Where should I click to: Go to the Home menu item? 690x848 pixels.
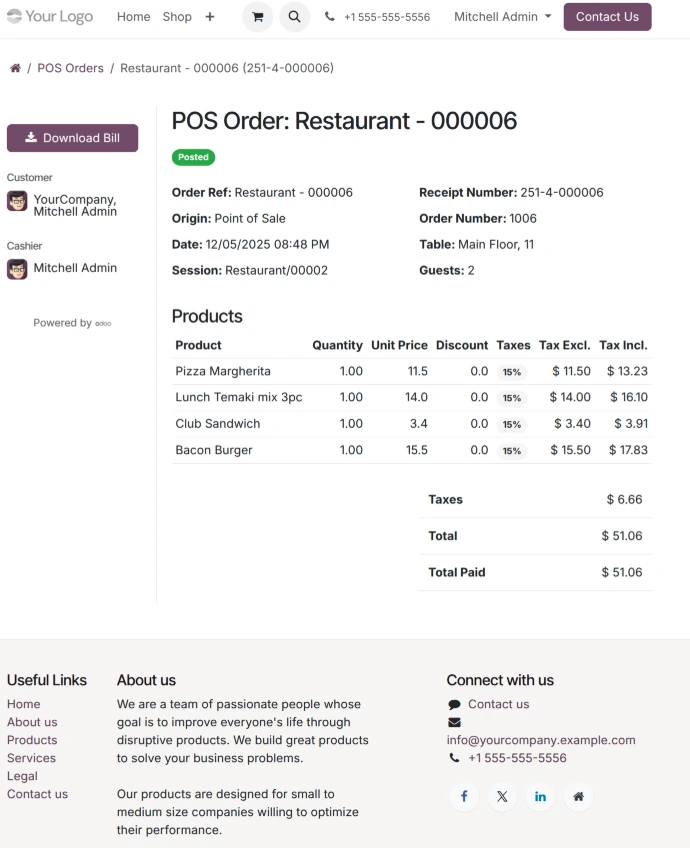(x=133, y=17)
